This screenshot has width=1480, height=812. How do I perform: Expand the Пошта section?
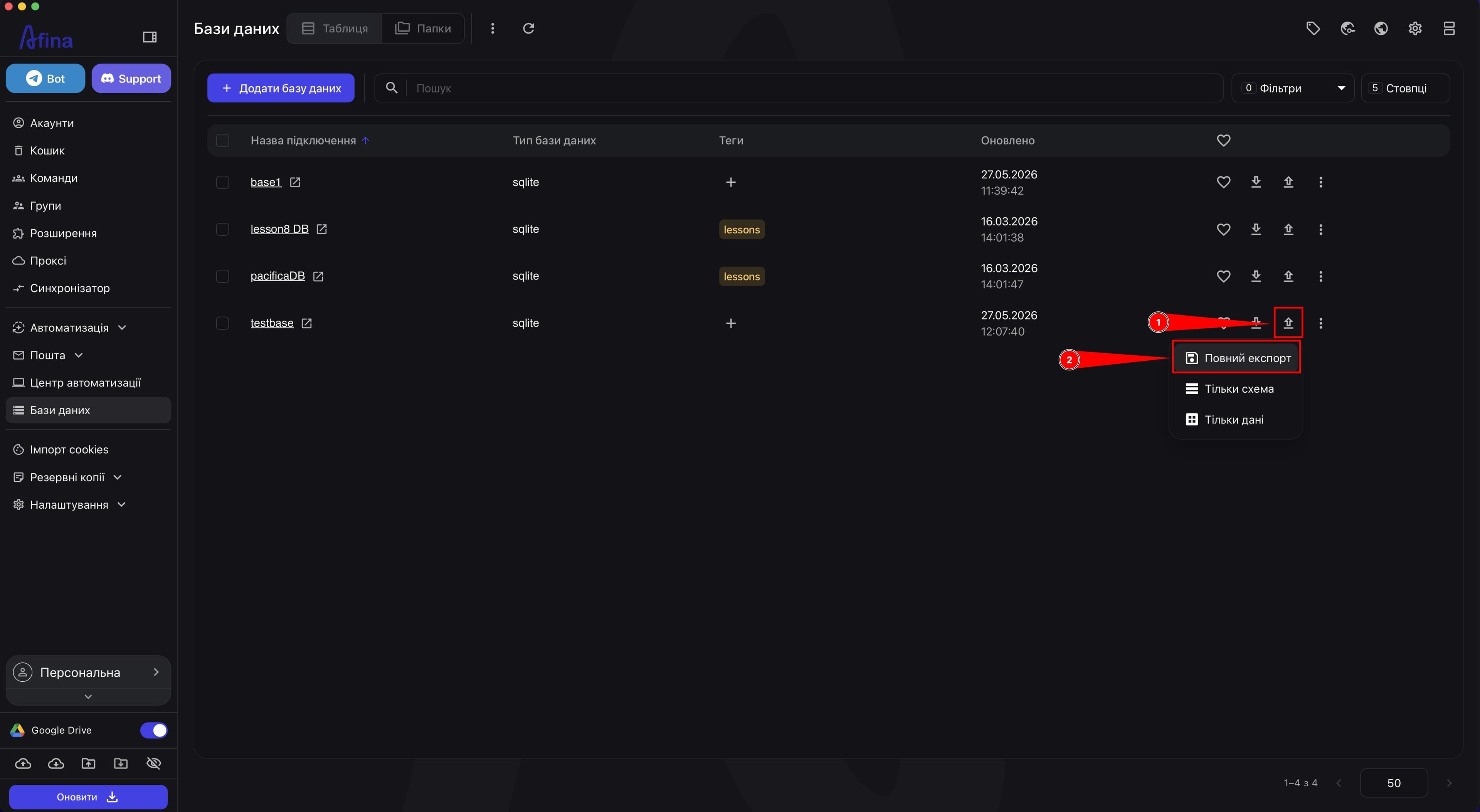click(79, 355)
